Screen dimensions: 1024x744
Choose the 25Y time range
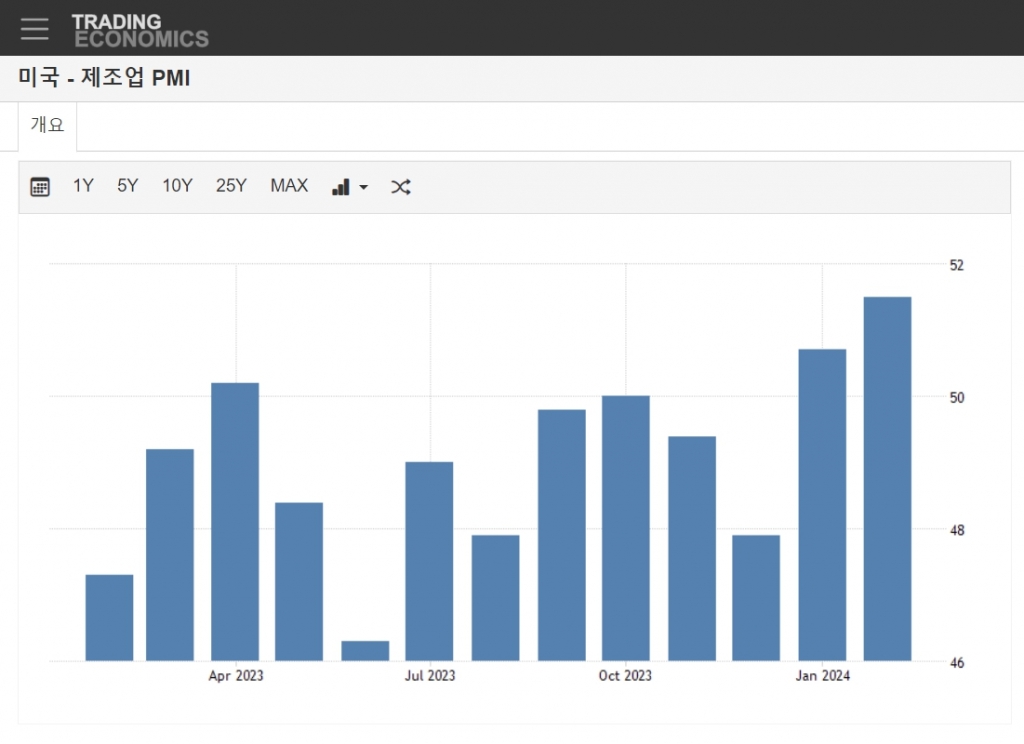(231, 186)
